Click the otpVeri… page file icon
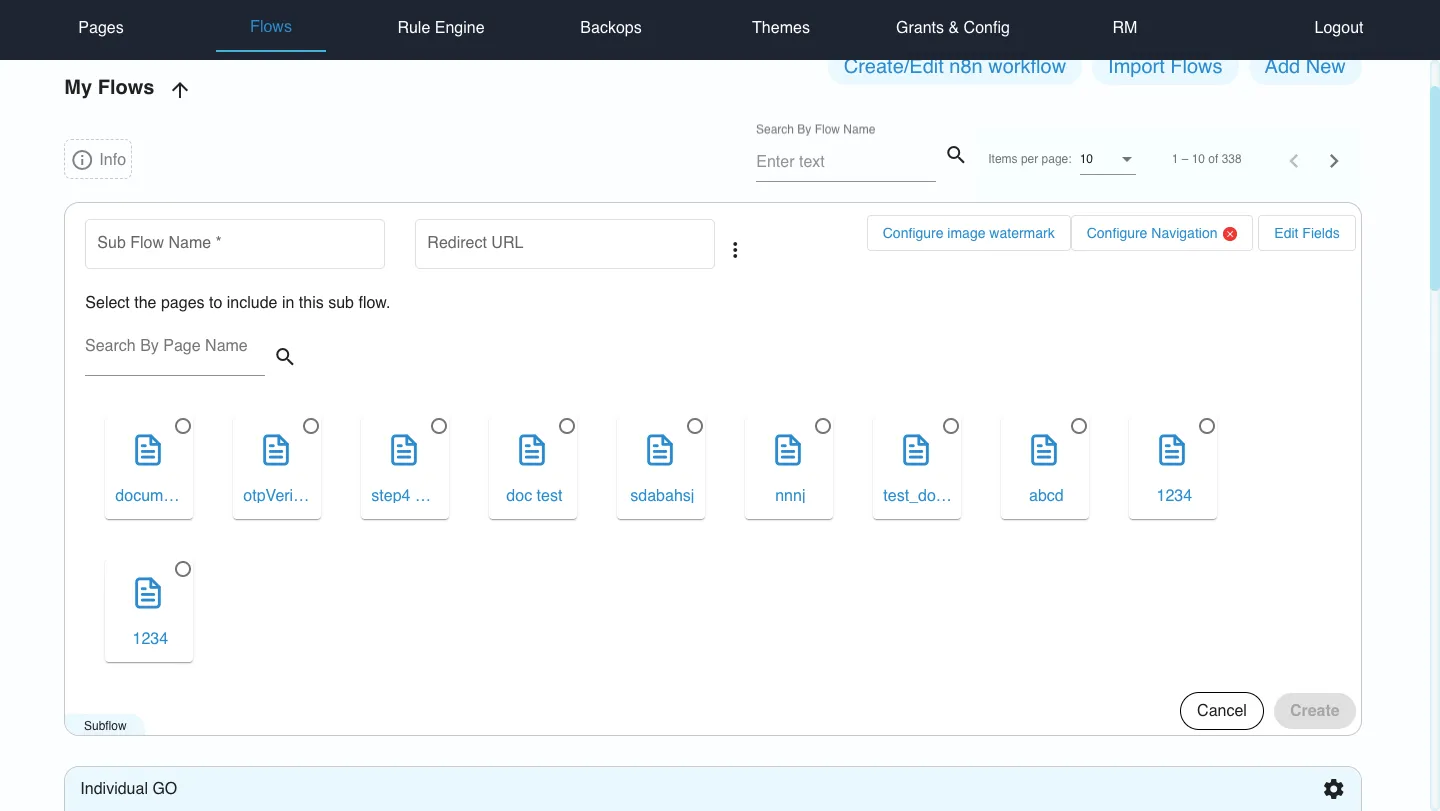Screen dimensions: 1440x811 [x=276, y=450]
